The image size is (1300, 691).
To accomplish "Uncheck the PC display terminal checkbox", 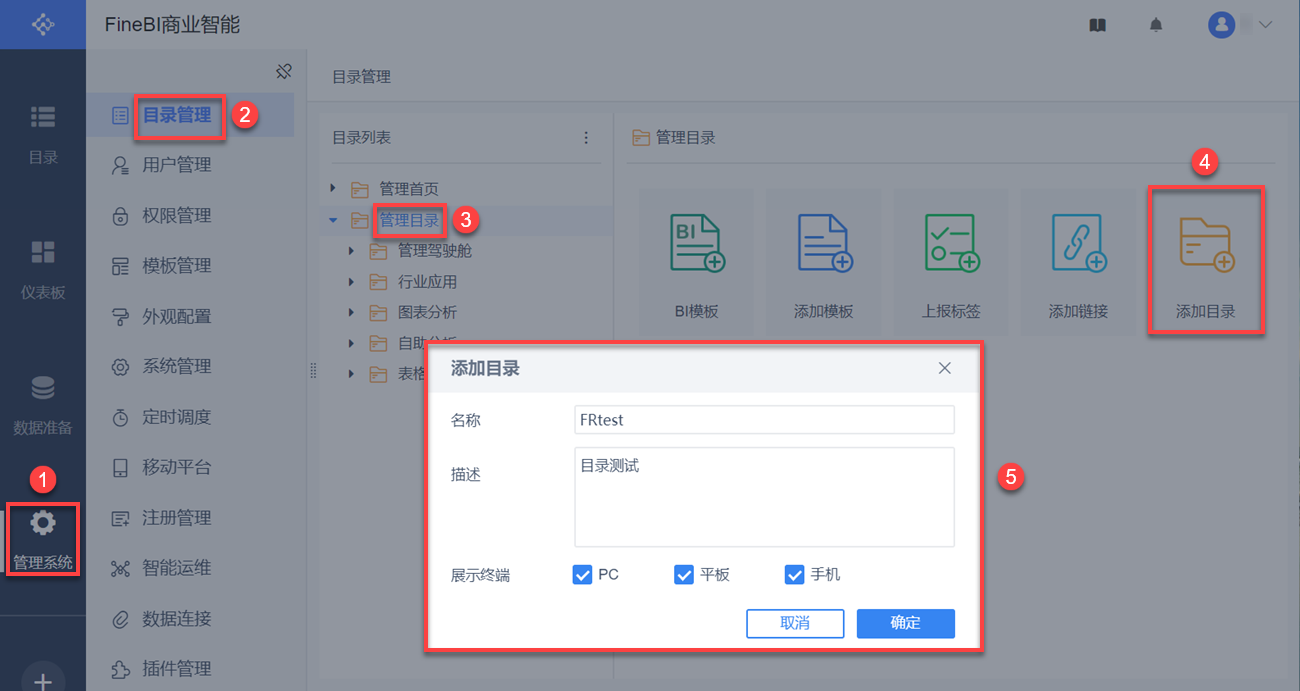I will tap(583, 575).
